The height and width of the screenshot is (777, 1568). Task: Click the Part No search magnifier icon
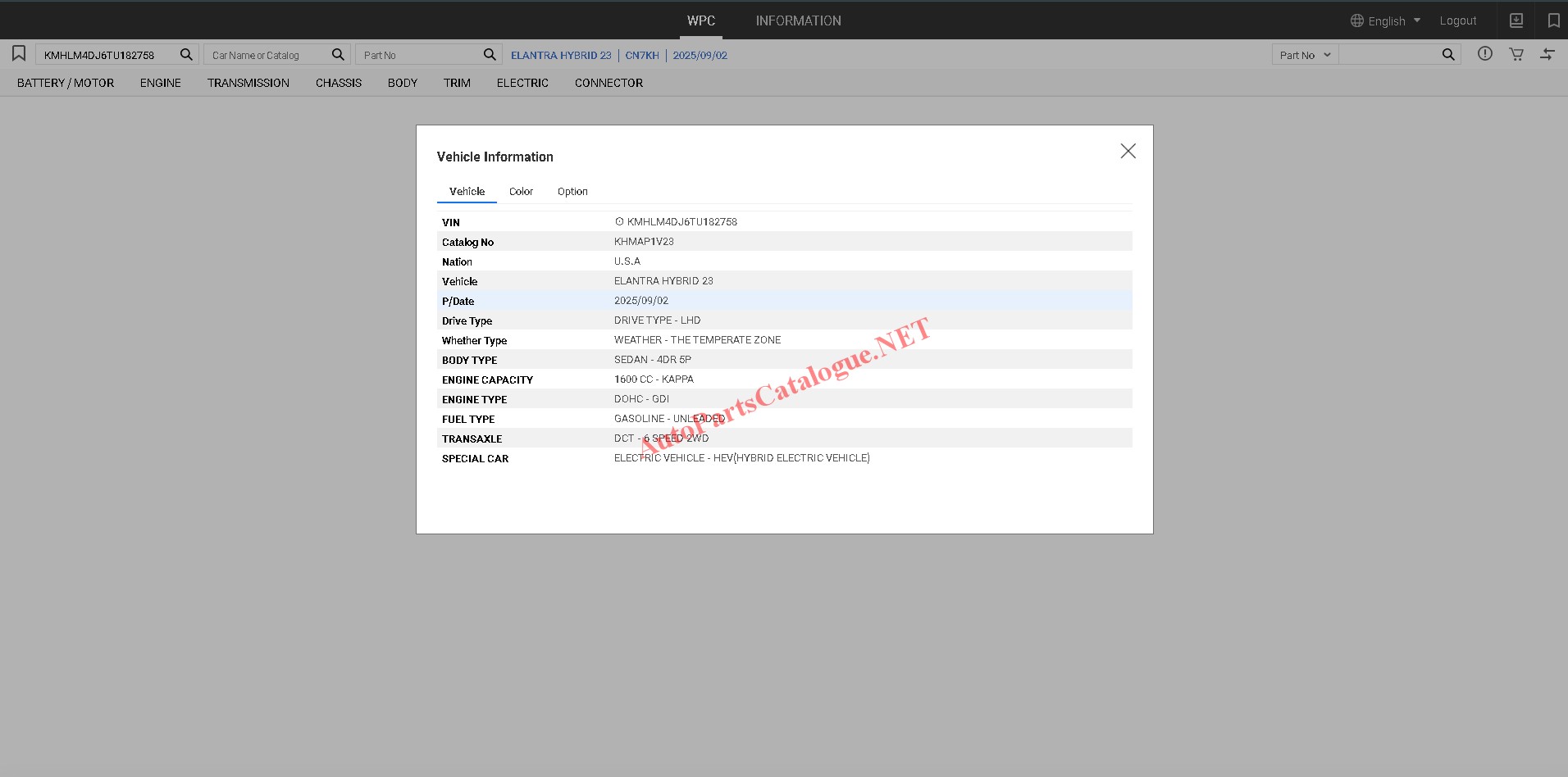(490, 54)
